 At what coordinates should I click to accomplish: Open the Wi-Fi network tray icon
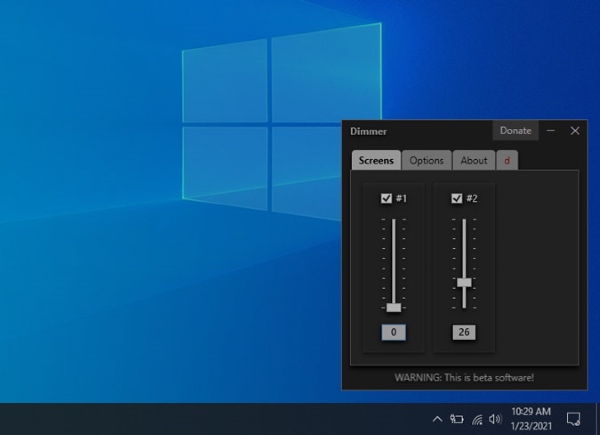pos(477,419)
